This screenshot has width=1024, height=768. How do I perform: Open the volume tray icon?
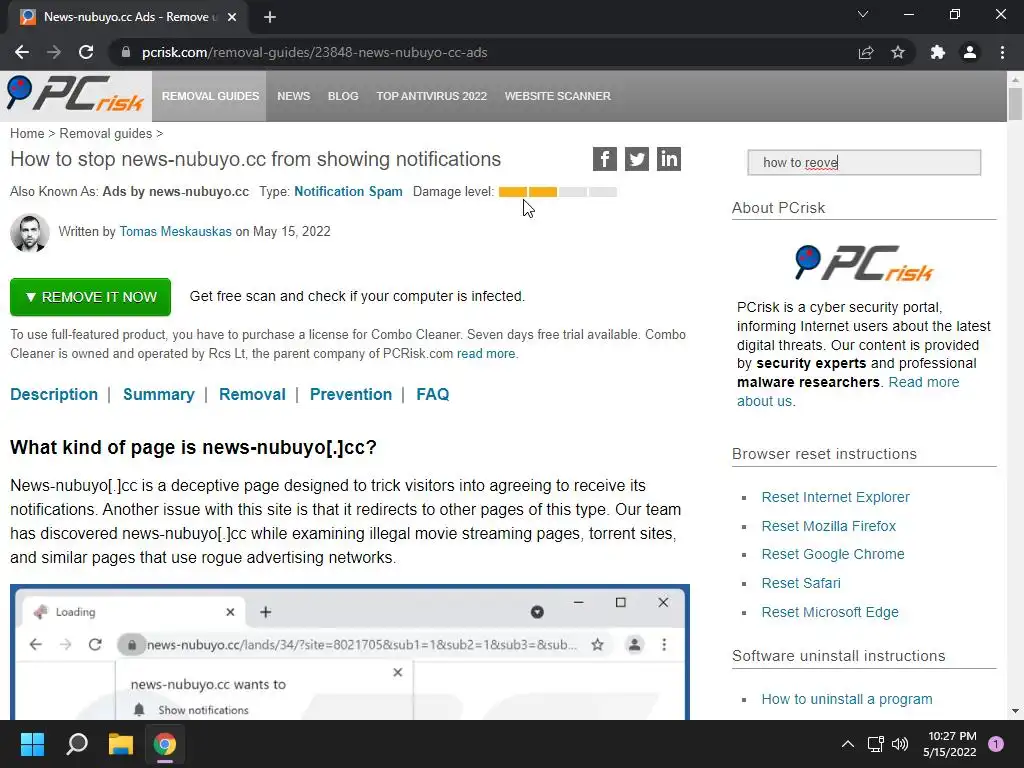[900, 744]
